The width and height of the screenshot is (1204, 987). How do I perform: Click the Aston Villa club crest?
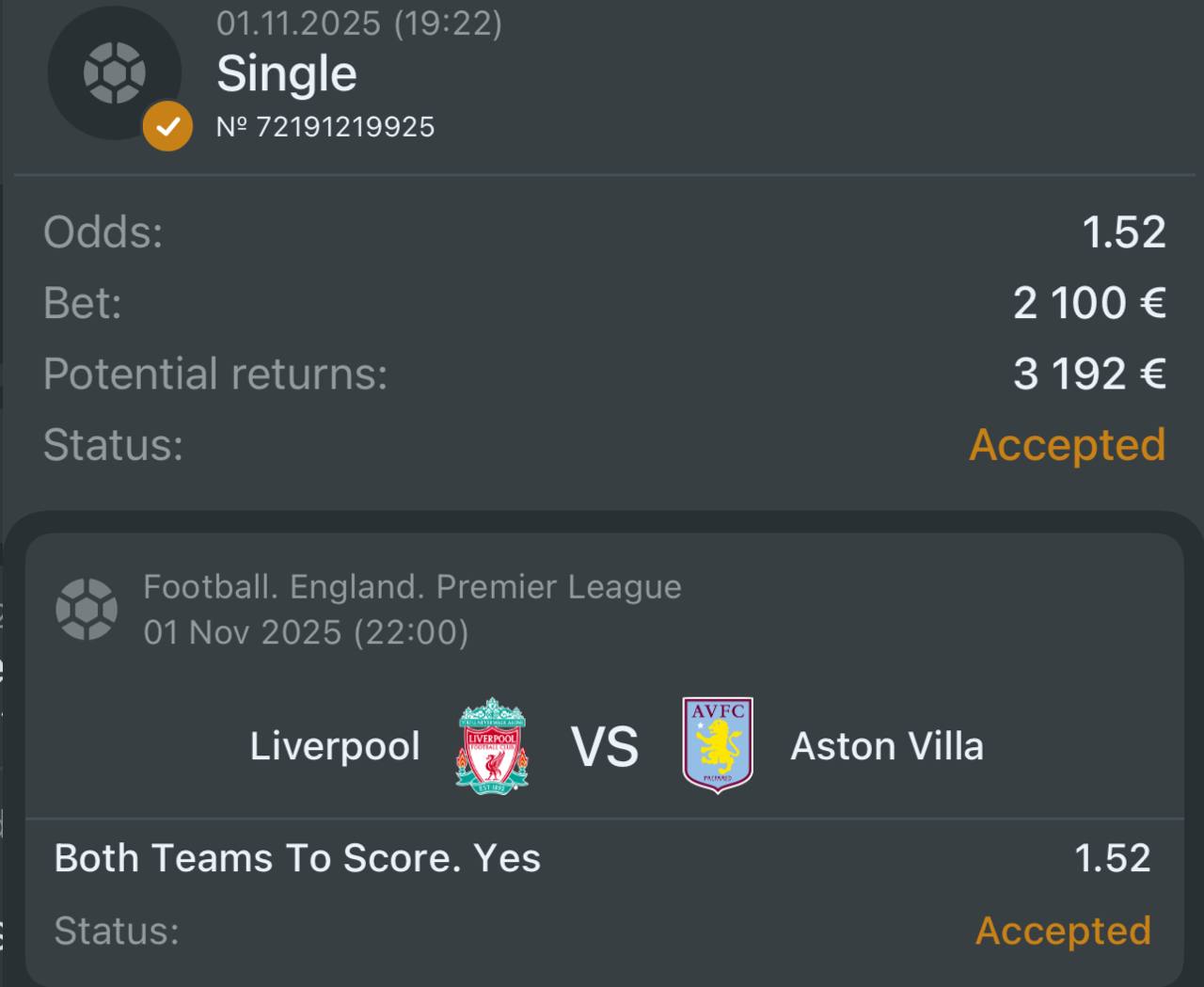tap(718, 745)
